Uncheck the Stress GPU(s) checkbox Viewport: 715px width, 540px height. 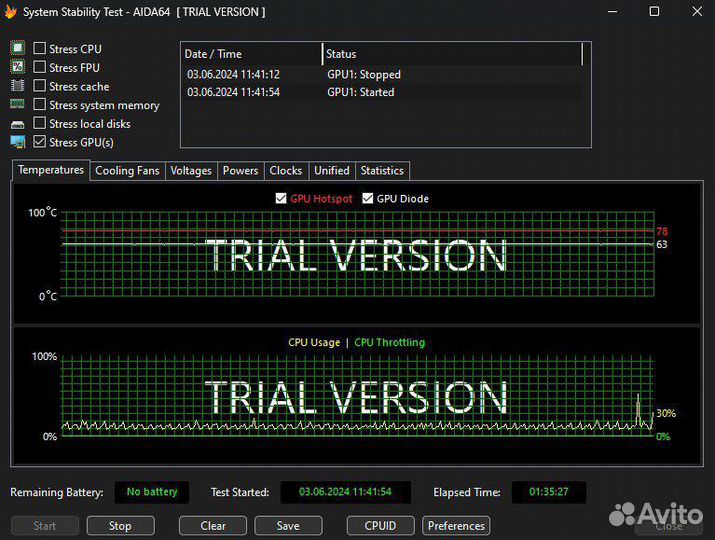click(40, 142)
